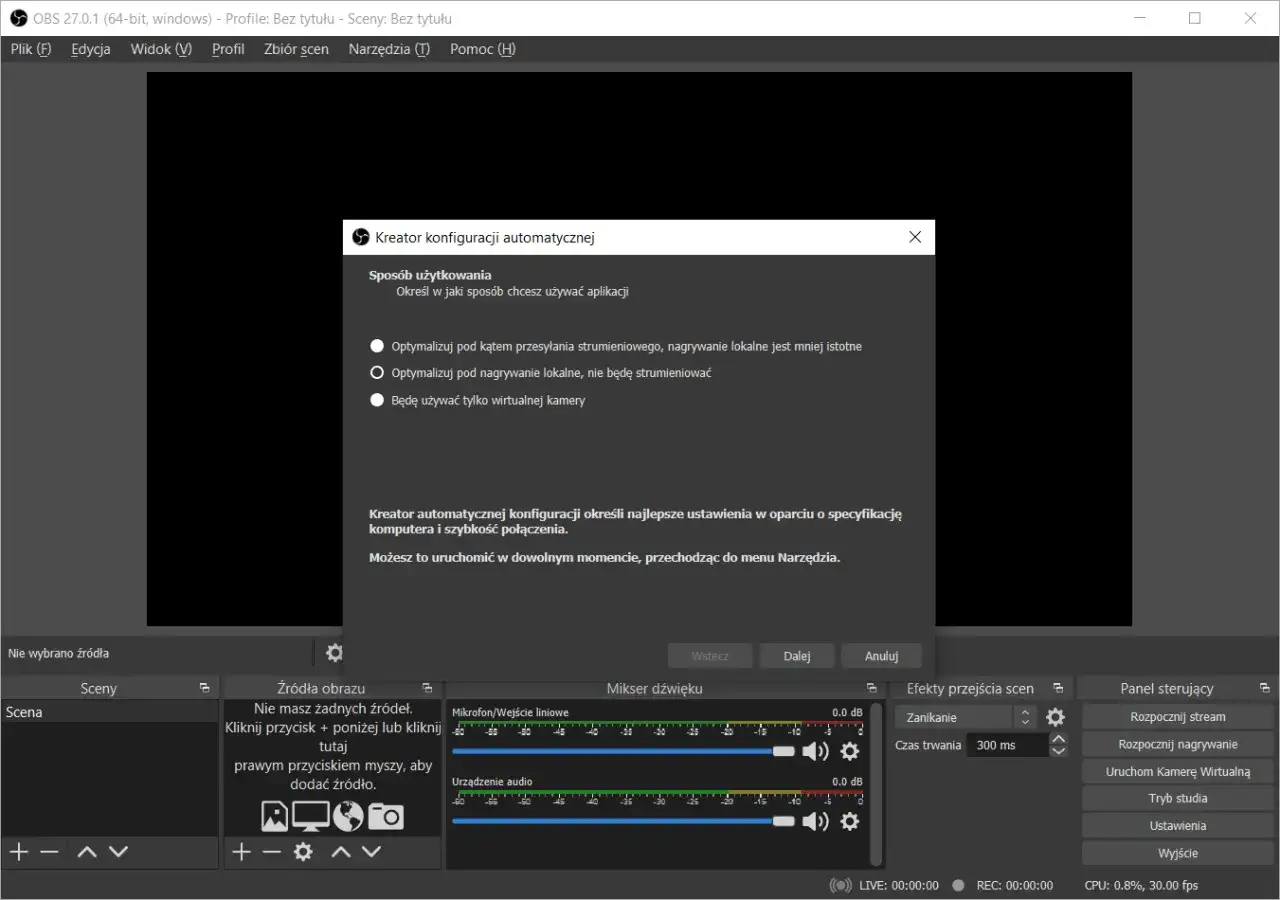This screenshot has width=1280, height=900.
Task: Click Dalej in the wizard
Action: pos(797,656)
